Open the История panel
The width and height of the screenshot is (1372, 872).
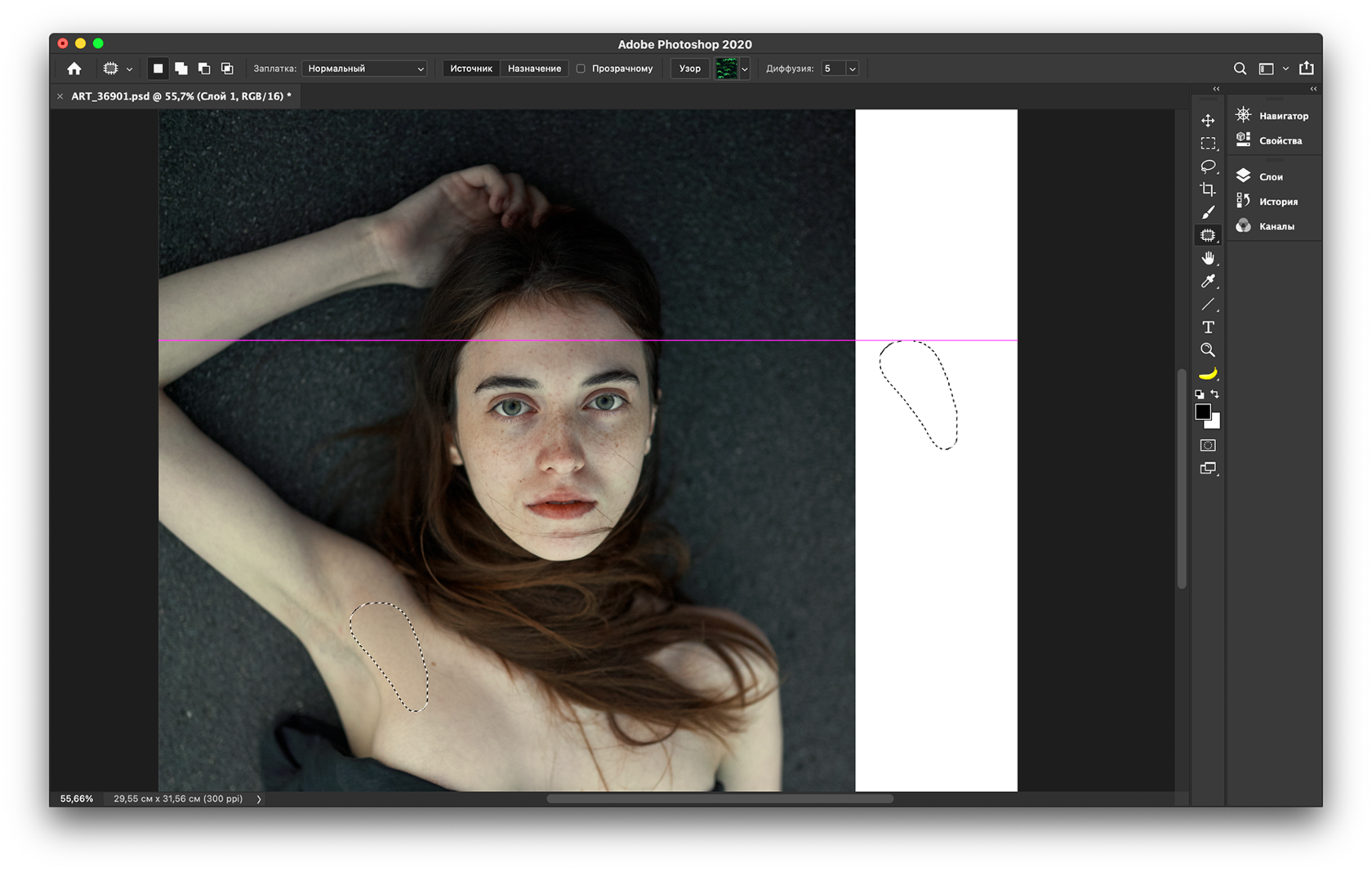coord(1267,201)
